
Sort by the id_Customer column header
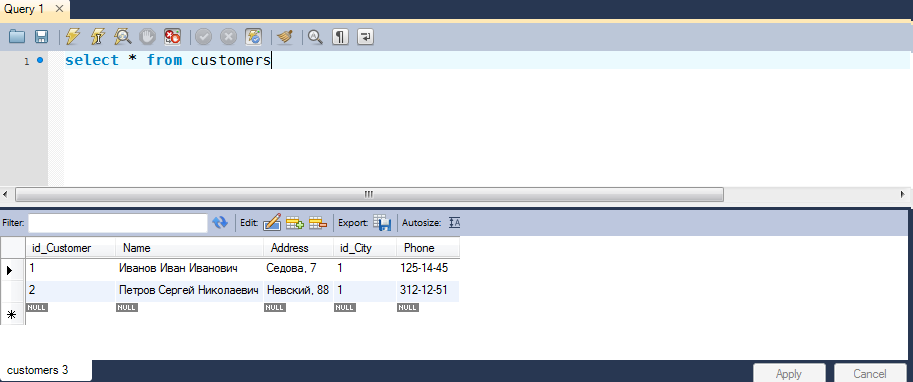(70, 248)
